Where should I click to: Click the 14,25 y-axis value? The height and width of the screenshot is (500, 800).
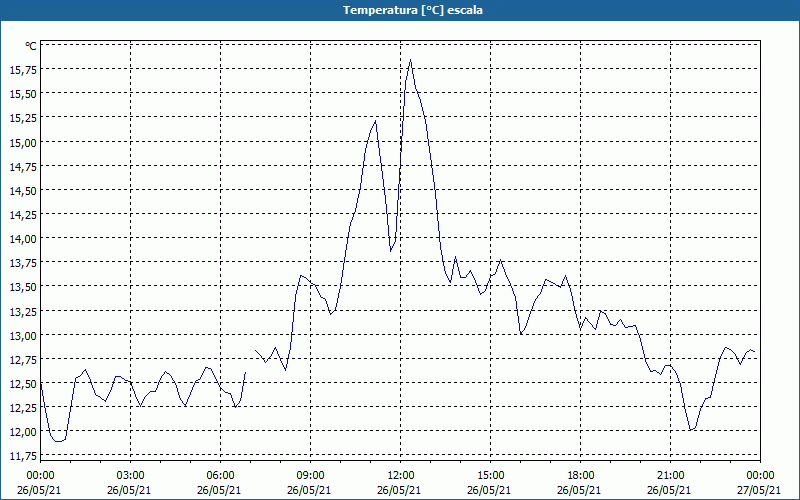23,215
